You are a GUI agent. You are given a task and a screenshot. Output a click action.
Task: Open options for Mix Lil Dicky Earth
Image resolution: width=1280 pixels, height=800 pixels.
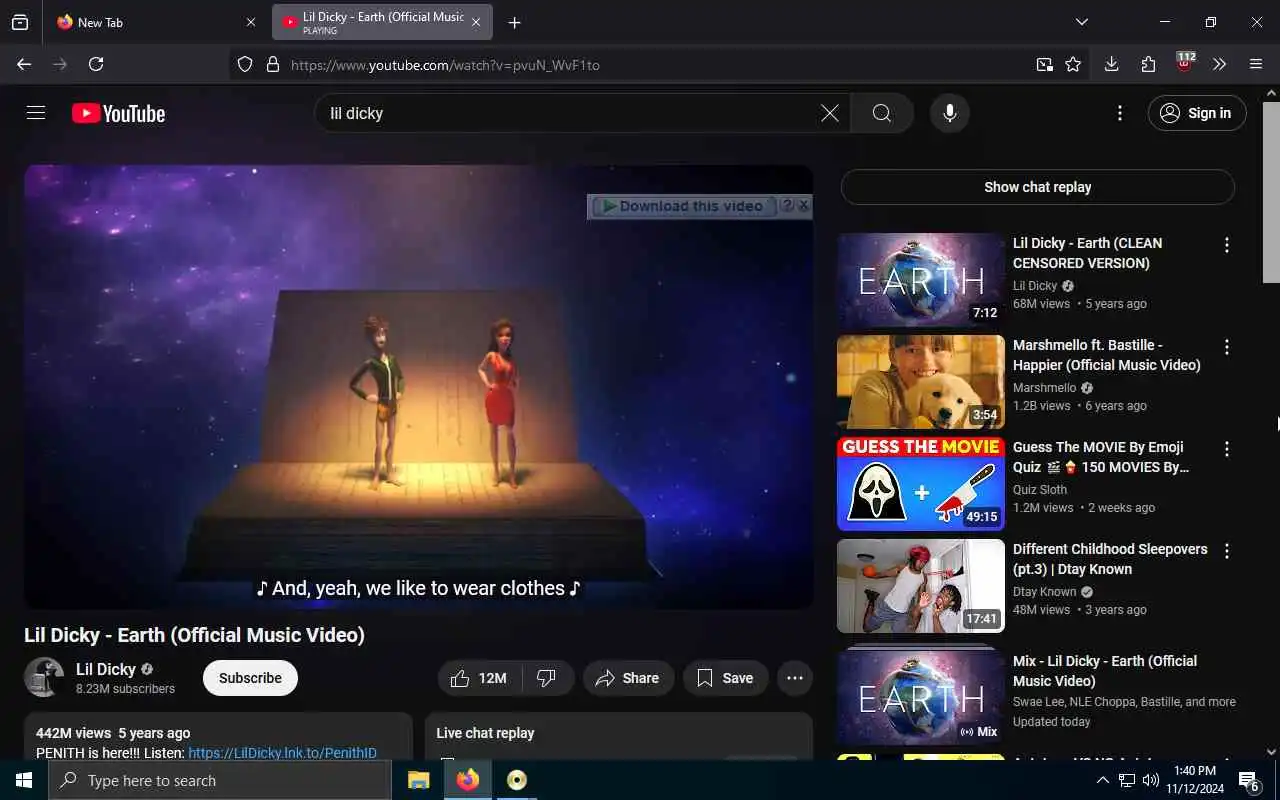pos(1226,663)
